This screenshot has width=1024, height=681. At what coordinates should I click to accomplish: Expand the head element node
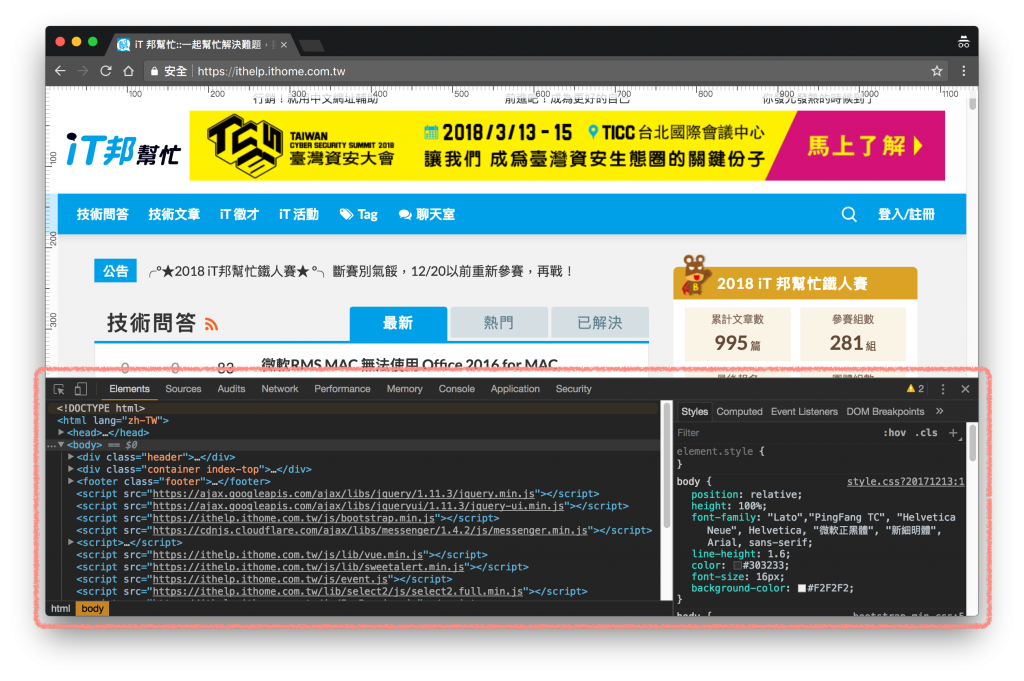[61, 432]
